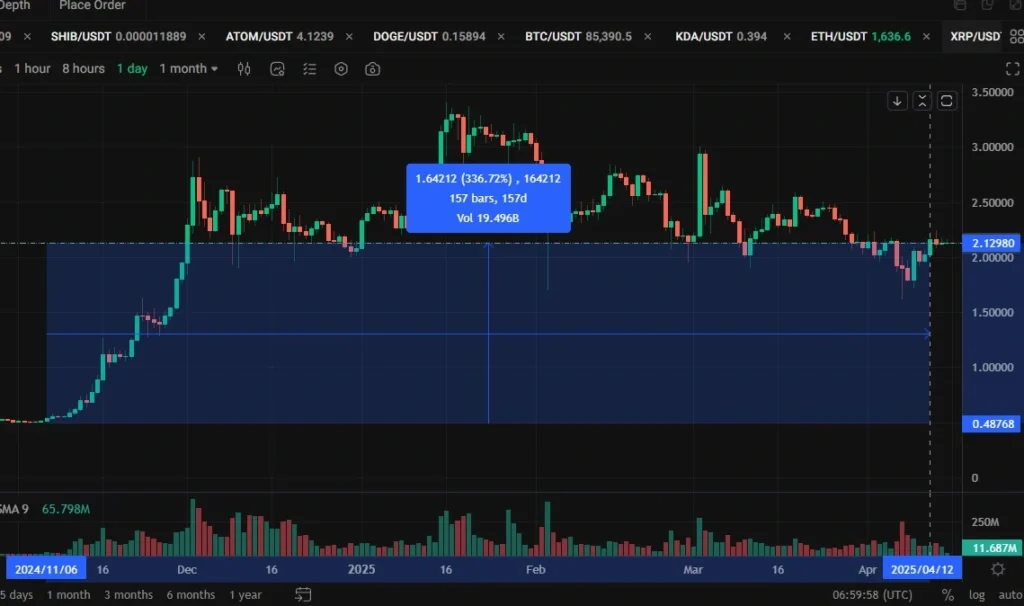This screenshot has width=1024, height=606.
Task: Close the ATOM/USDT tab
Action: point(349,37)
